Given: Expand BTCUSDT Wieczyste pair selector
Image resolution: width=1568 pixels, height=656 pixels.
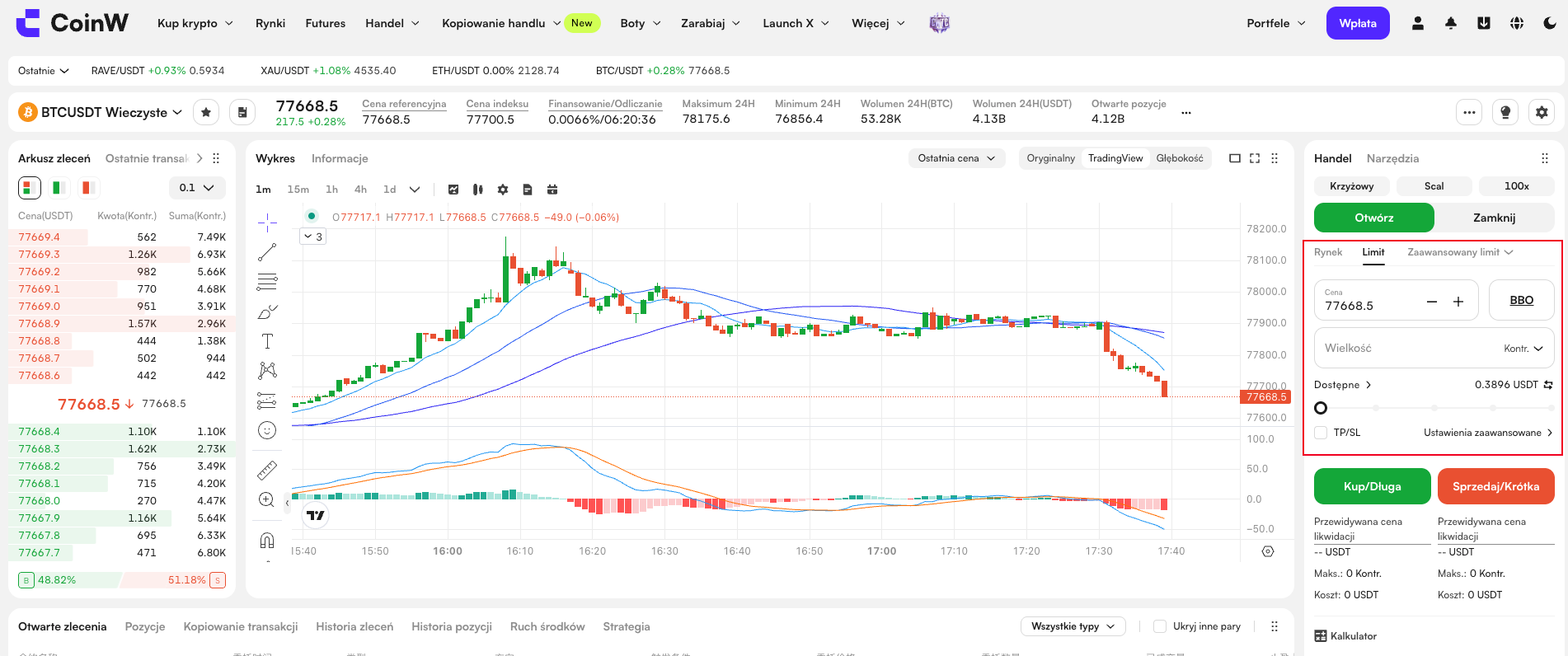Looking at the screenshot, I should point(112,112).
